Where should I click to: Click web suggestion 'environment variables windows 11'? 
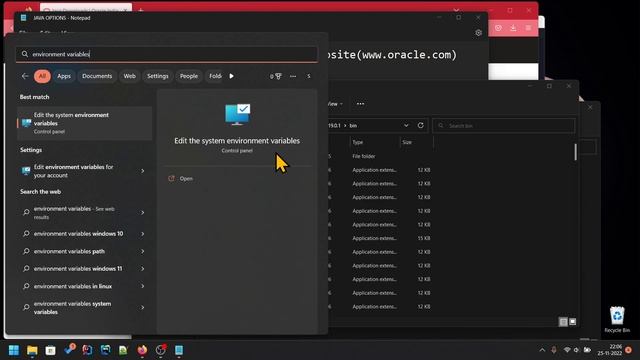(78, 269)
